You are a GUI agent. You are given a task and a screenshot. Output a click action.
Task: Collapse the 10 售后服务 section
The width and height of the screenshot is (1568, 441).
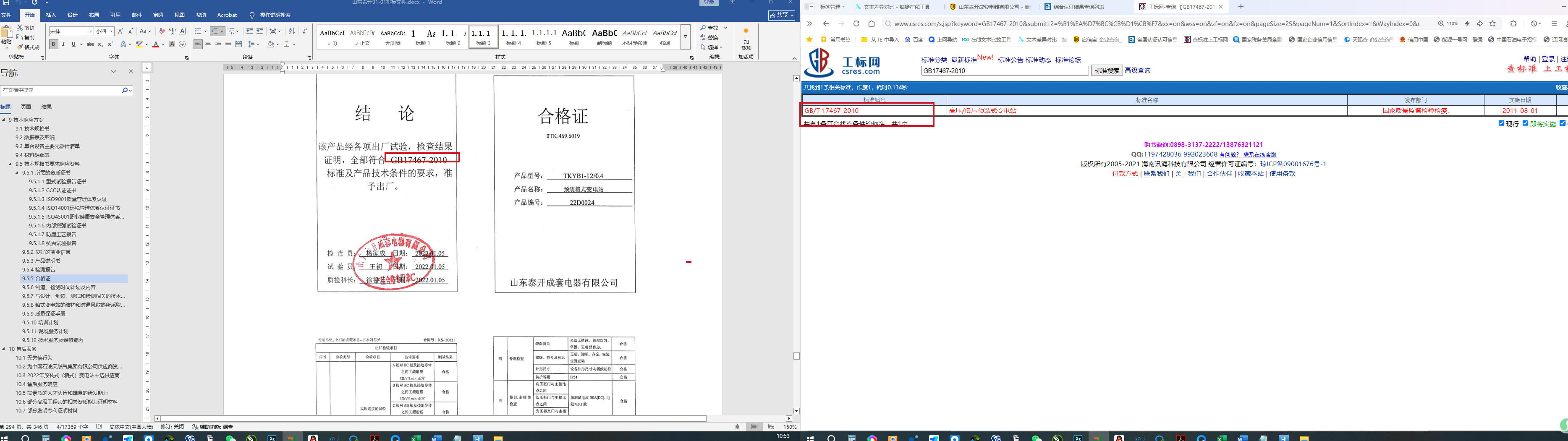pyautogui.click(x=4, y=349)
